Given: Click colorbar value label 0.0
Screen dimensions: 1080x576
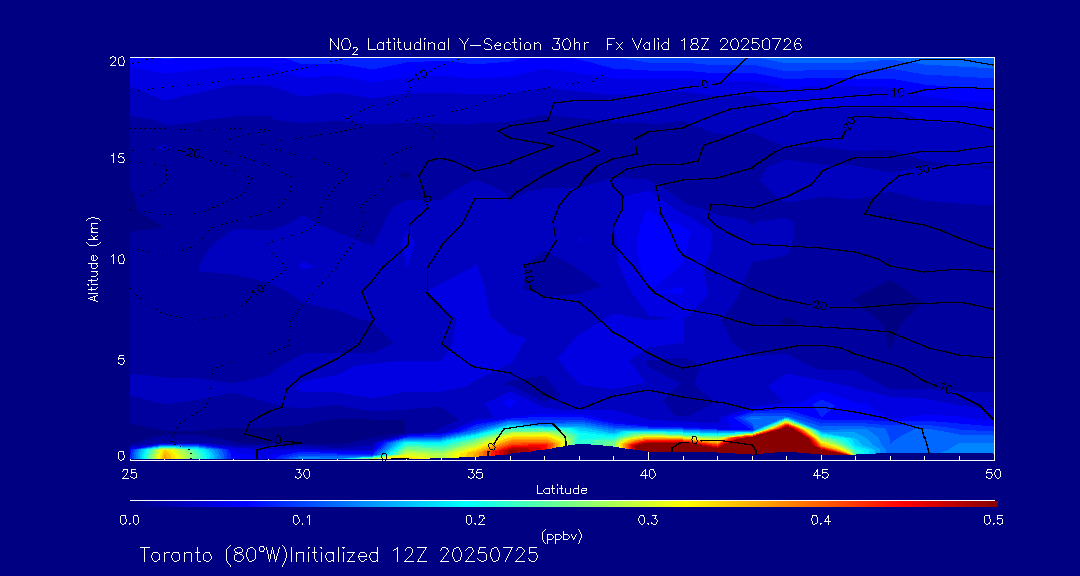Looking at the screenshot, I should click(x=130, y=520).
